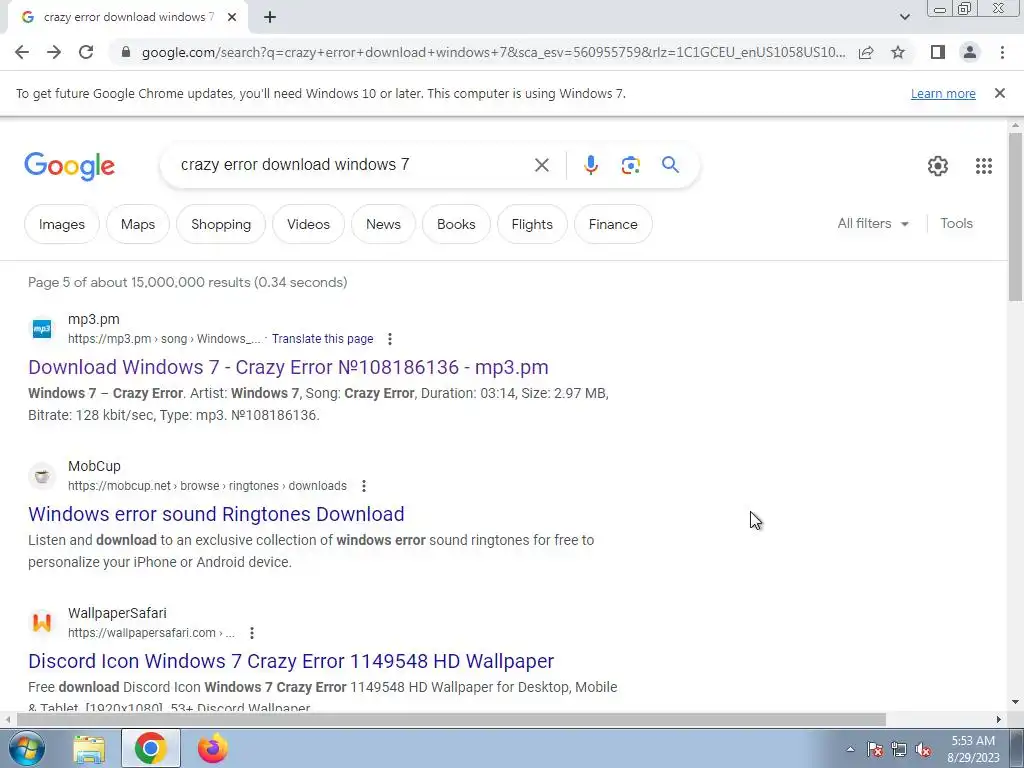Switch to Finance results
The width and height of the screenshot is (1024, 768).
(613, 224)
